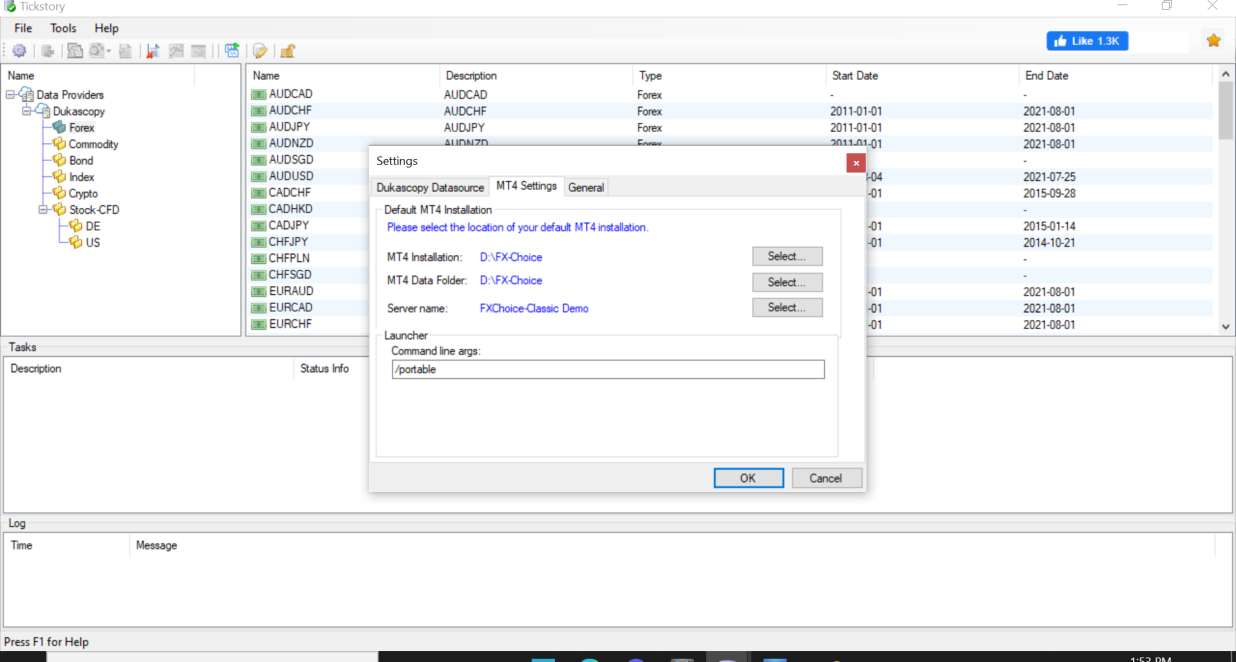Collapse the Stock-CFD tree node

click(44, 210)
